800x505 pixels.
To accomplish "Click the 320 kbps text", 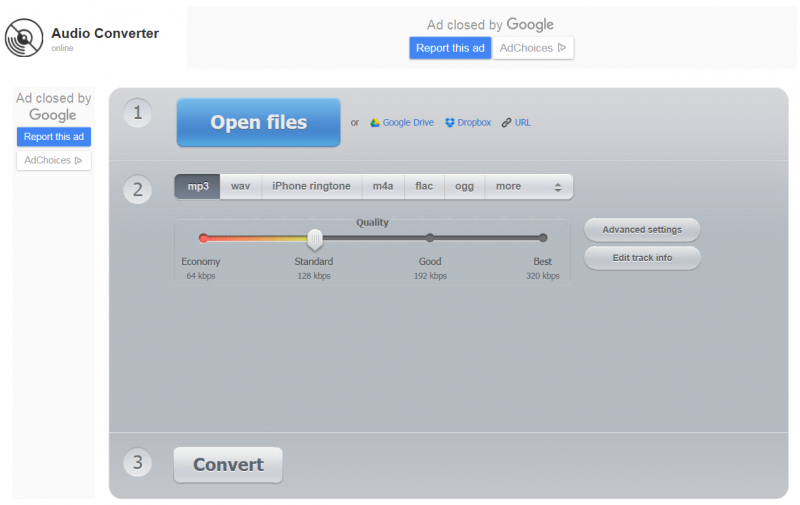I will [543, 276].
